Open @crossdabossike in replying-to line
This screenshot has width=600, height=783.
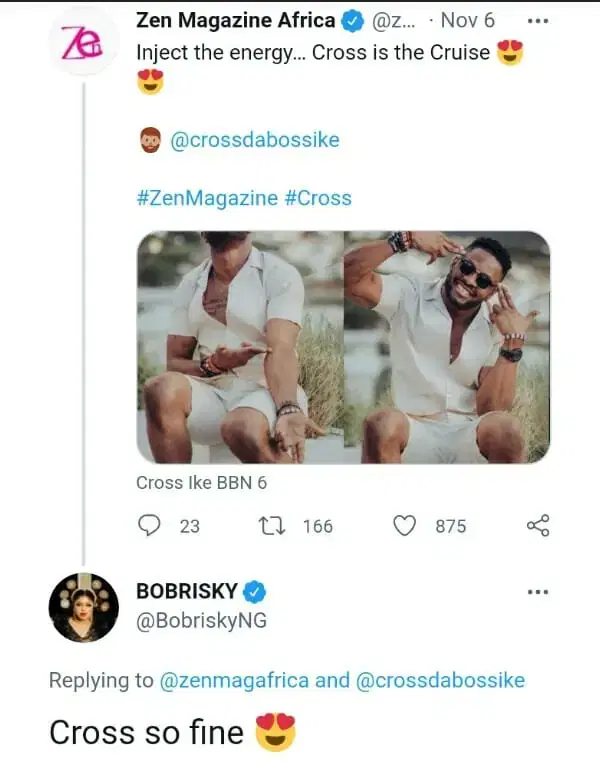[440, 681]
